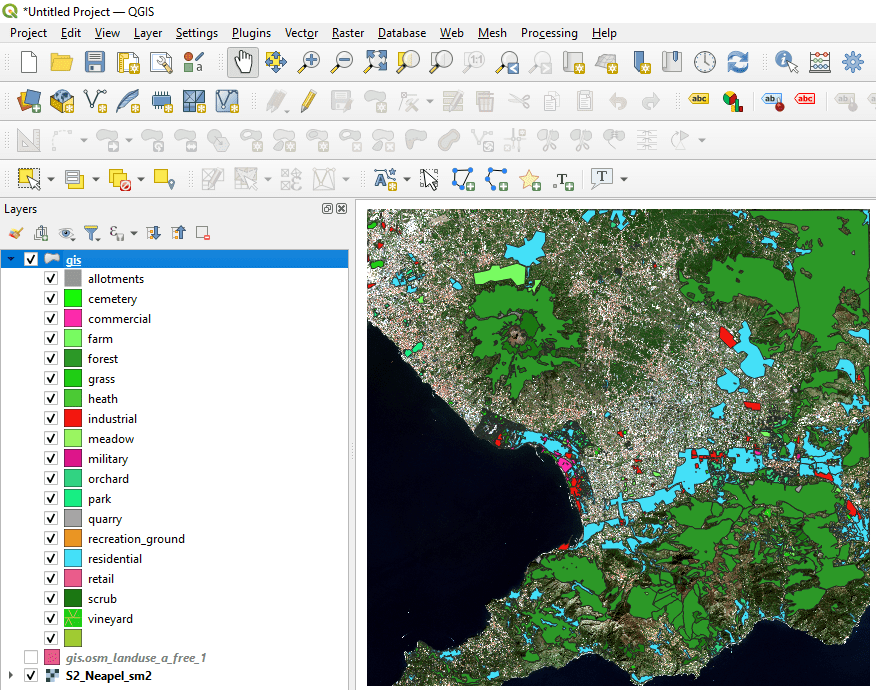Open the legend filter expression dropdown

pyautogui.click(x=133, y=232)
